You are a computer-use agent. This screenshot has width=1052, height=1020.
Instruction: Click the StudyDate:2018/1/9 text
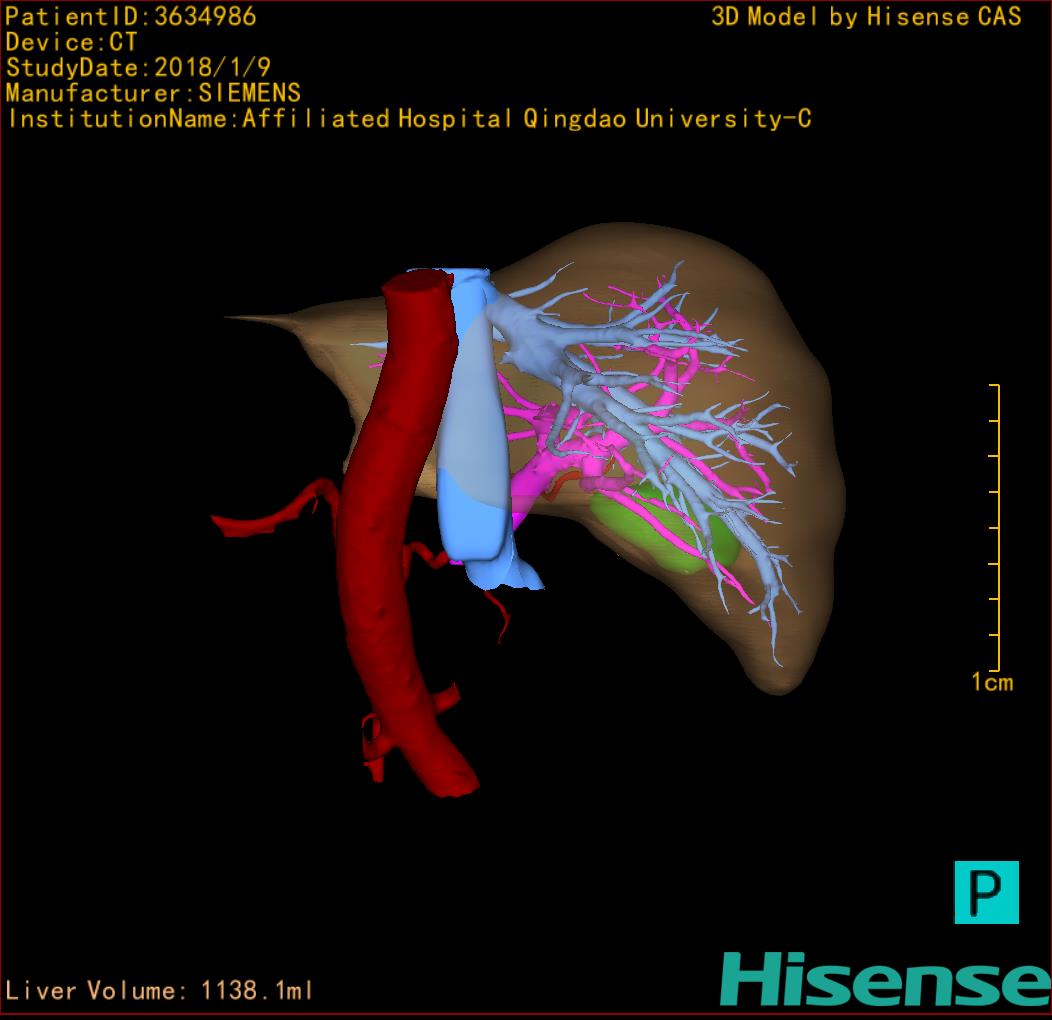(138, 67)
